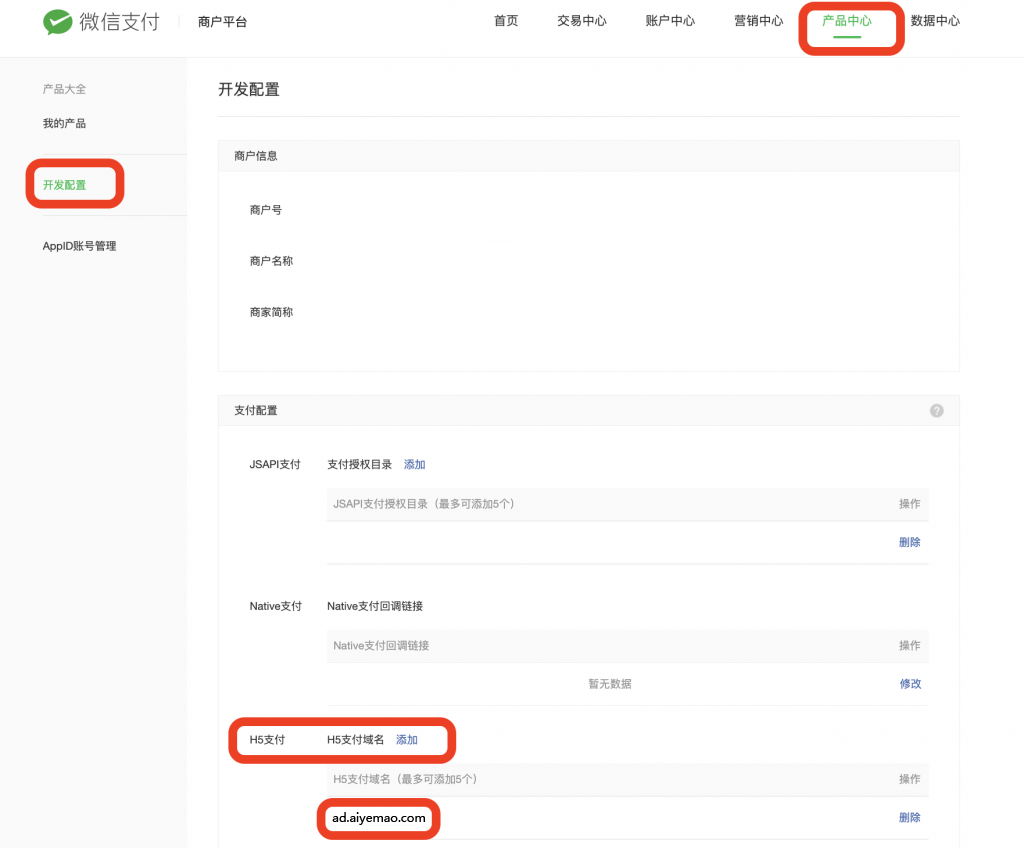Screen dimensions: 1024x848
Task: Open the 首页 tab
Action: click(506, 21)
